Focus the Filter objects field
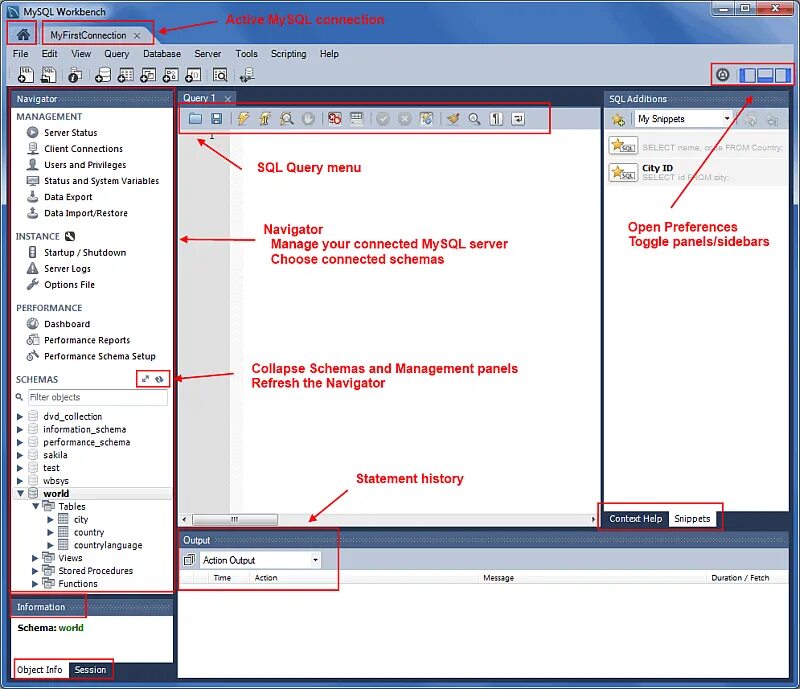800x689 pixels. click(97, 397)
